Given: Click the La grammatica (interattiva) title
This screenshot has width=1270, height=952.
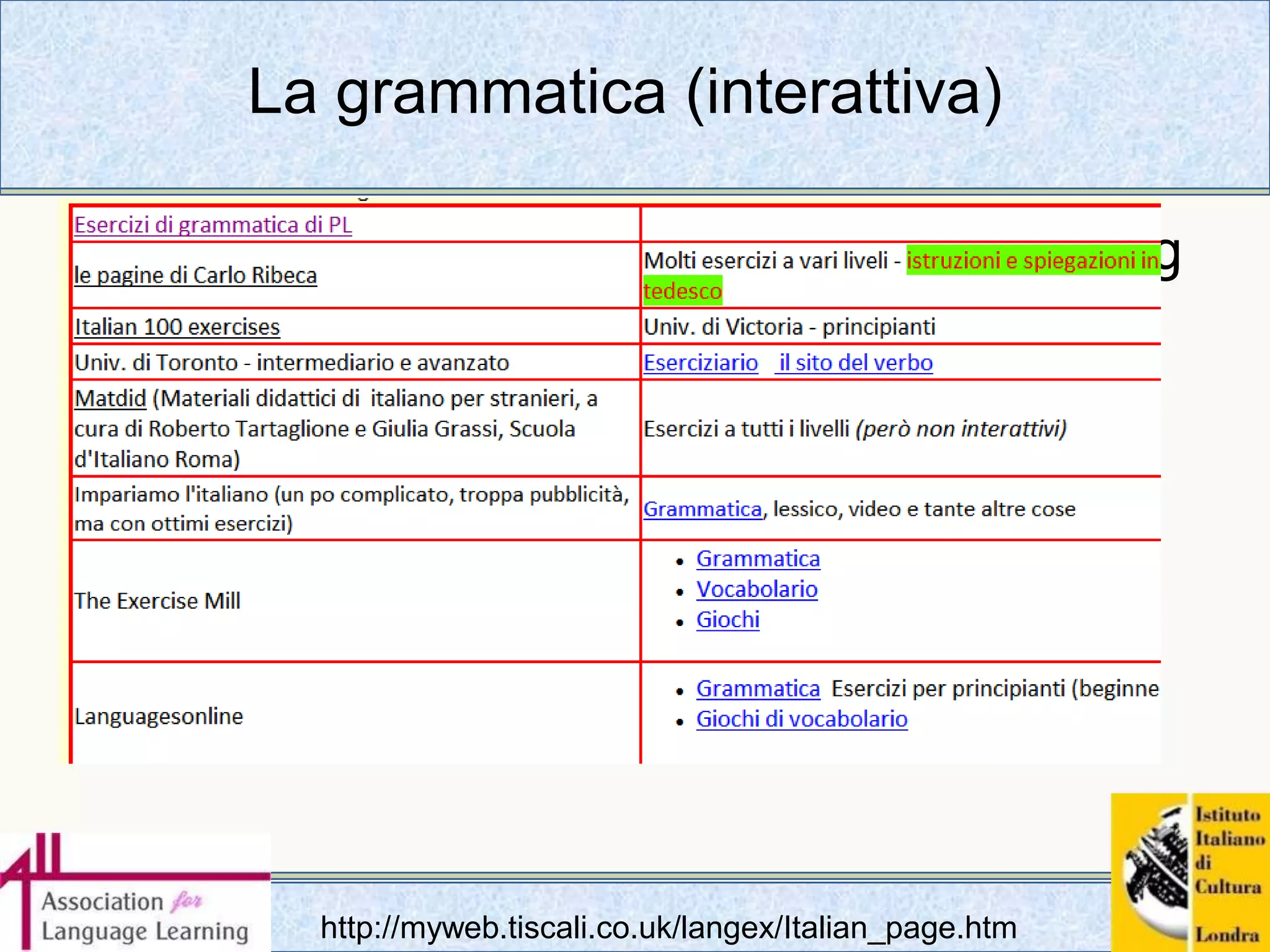Looking at the screenshot, I should click(624, 92).
